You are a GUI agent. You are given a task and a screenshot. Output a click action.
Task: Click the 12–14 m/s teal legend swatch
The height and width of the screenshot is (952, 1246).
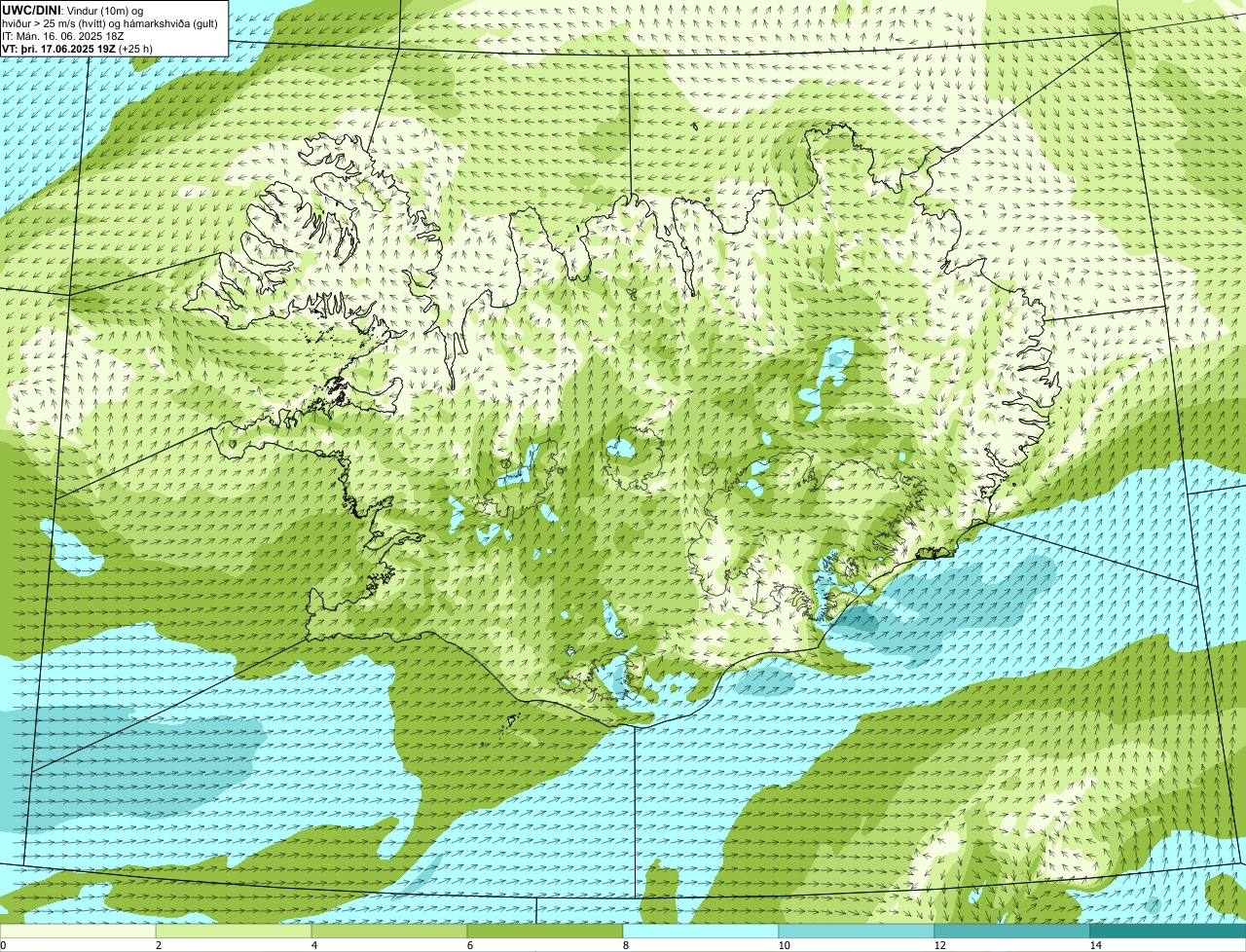click(1012, 931)
